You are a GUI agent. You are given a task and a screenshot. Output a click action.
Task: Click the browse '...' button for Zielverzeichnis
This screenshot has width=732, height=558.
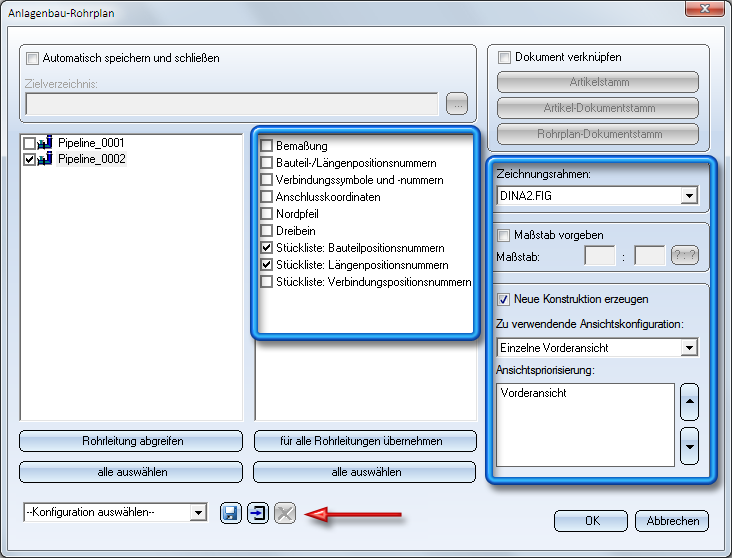click(x=457, y=104)
